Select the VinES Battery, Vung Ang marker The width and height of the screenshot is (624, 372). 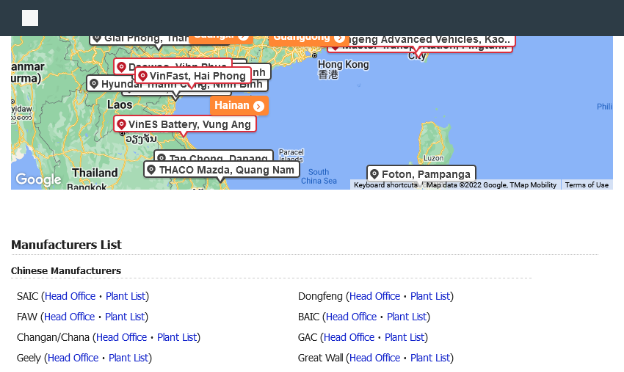click(185, 124)
